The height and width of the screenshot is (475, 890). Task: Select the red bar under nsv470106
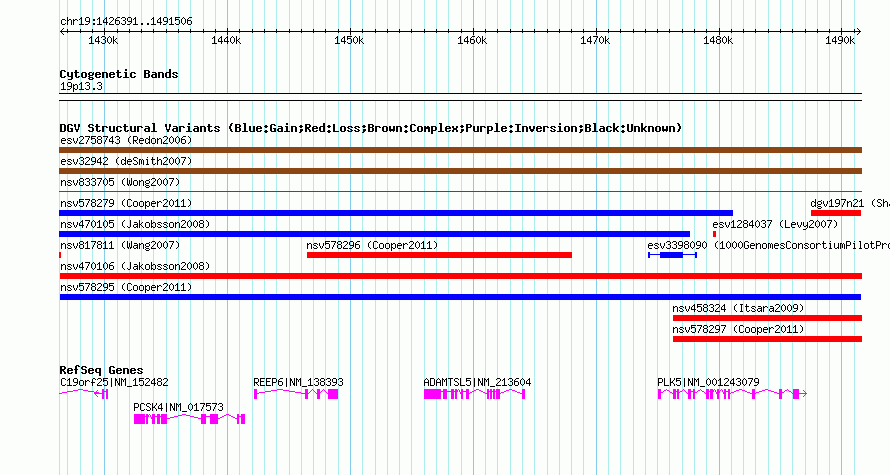click(x=460, y=276)
